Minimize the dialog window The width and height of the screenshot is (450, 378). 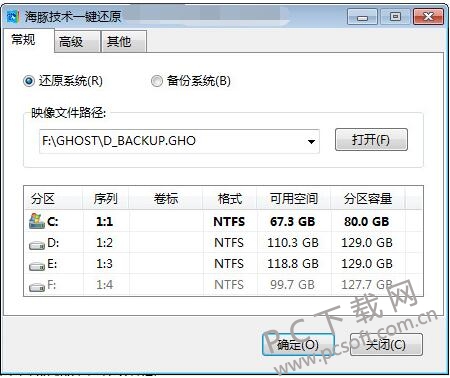tap(362, 17)
